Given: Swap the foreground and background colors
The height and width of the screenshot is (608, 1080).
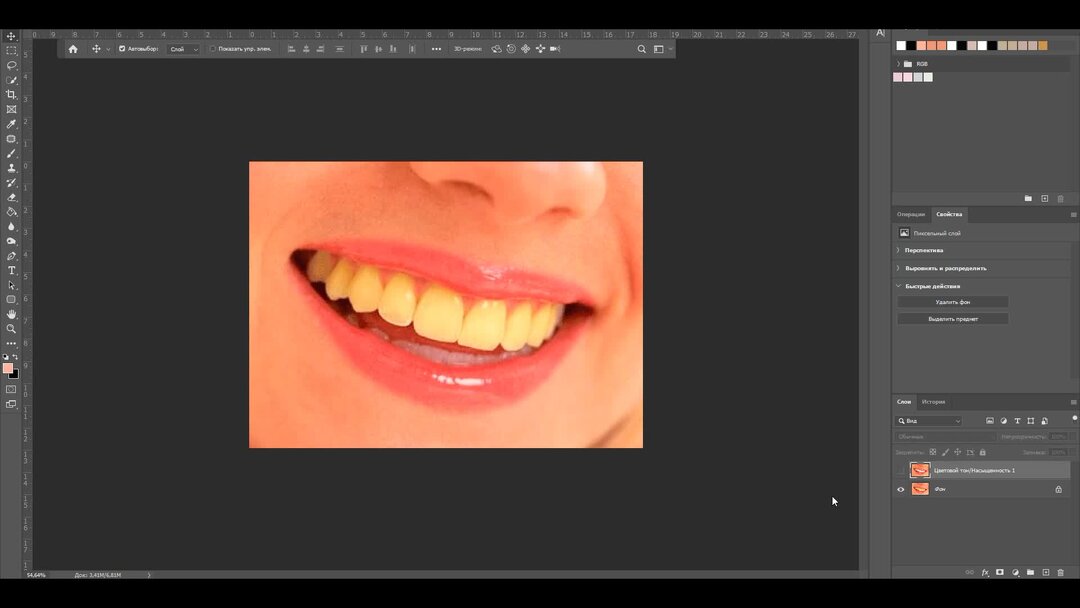Looking at the screenshot, I should pyautogui.click(x=15, y=357).
